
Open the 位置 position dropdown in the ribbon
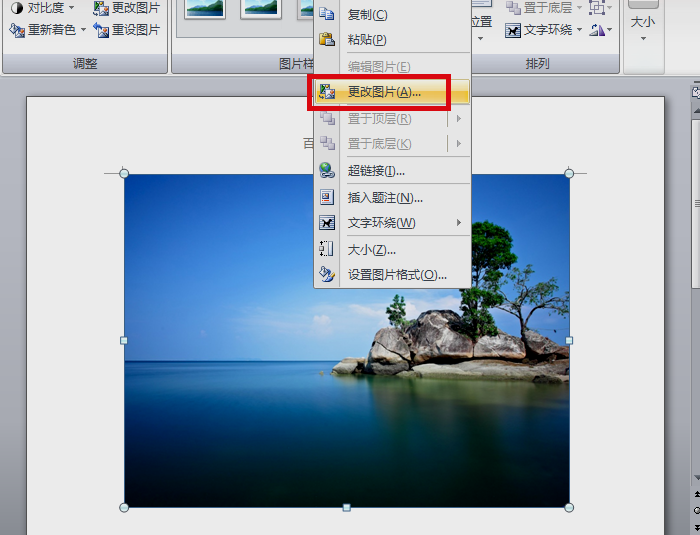pyautogui.click(x=481, y=21)
